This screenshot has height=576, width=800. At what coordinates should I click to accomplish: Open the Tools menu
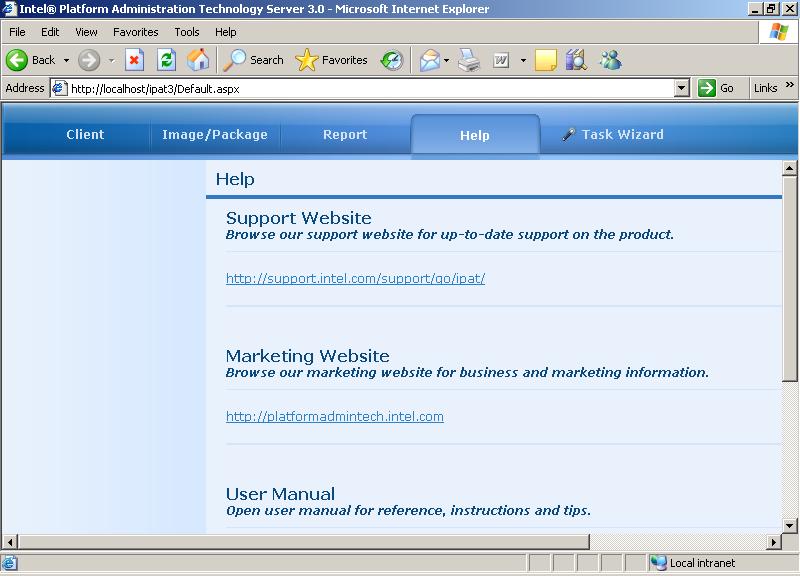click(187, 32)
